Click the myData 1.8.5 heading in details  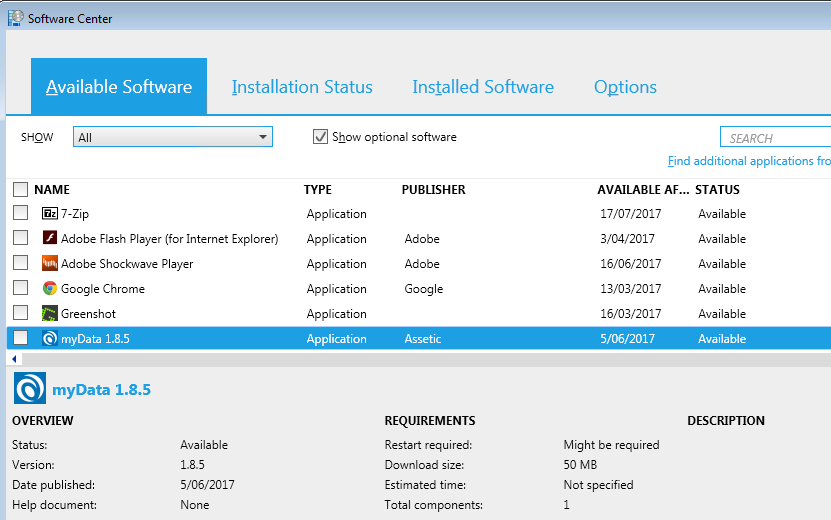click(x=101, y=390)
